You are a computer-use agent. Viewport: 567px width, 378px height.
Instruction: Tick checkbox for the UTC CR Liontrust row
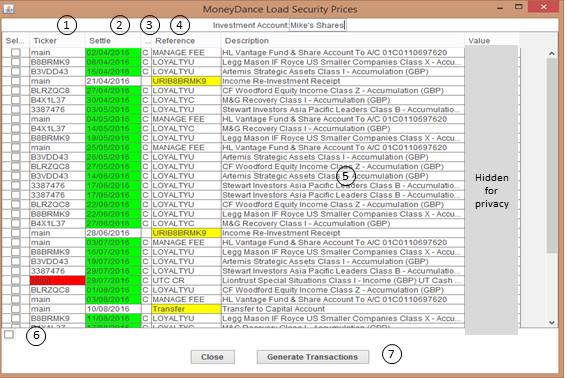tap(16, 280)
